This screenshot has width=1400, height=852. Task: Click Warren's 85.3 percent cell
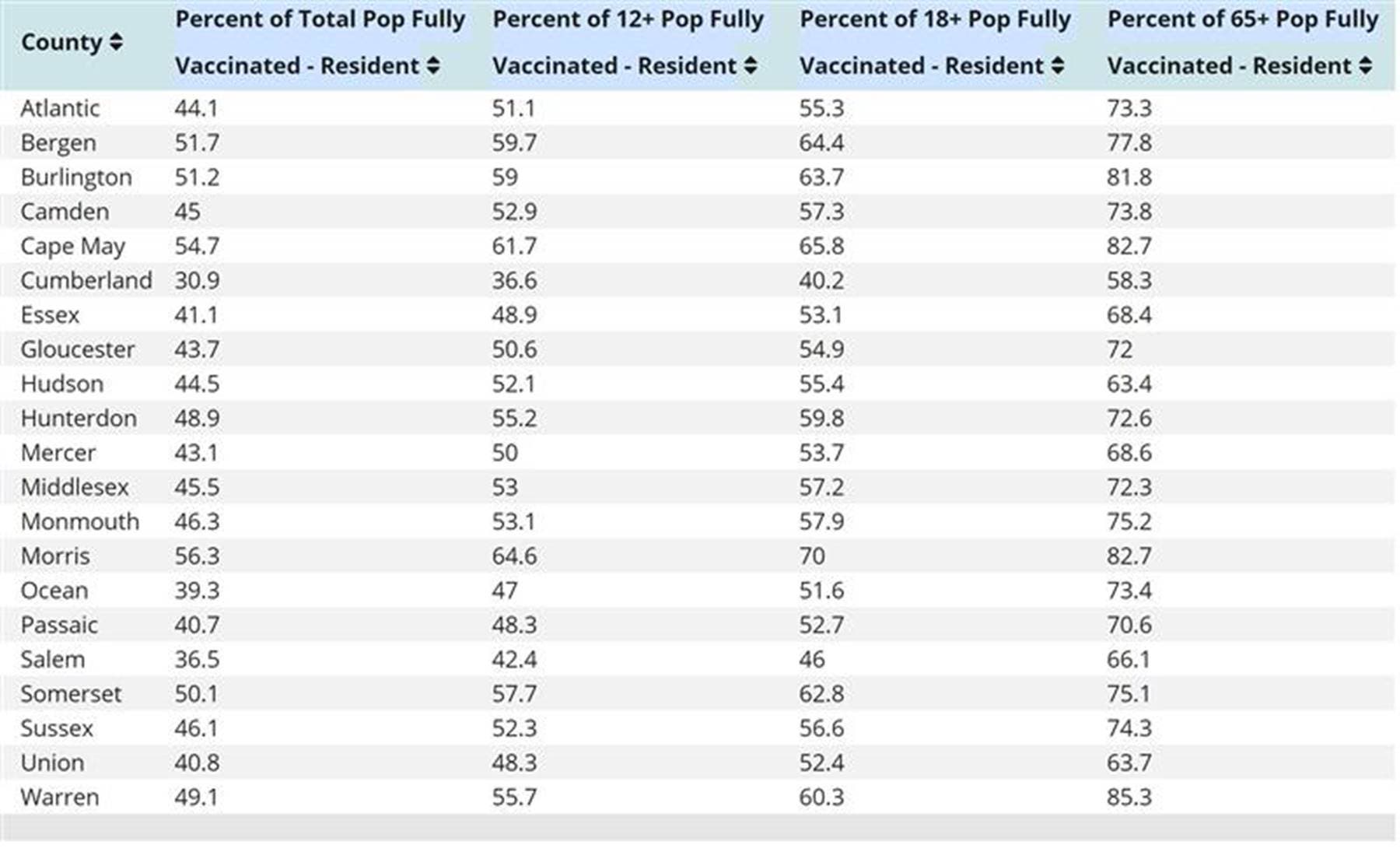point(1129,798)
